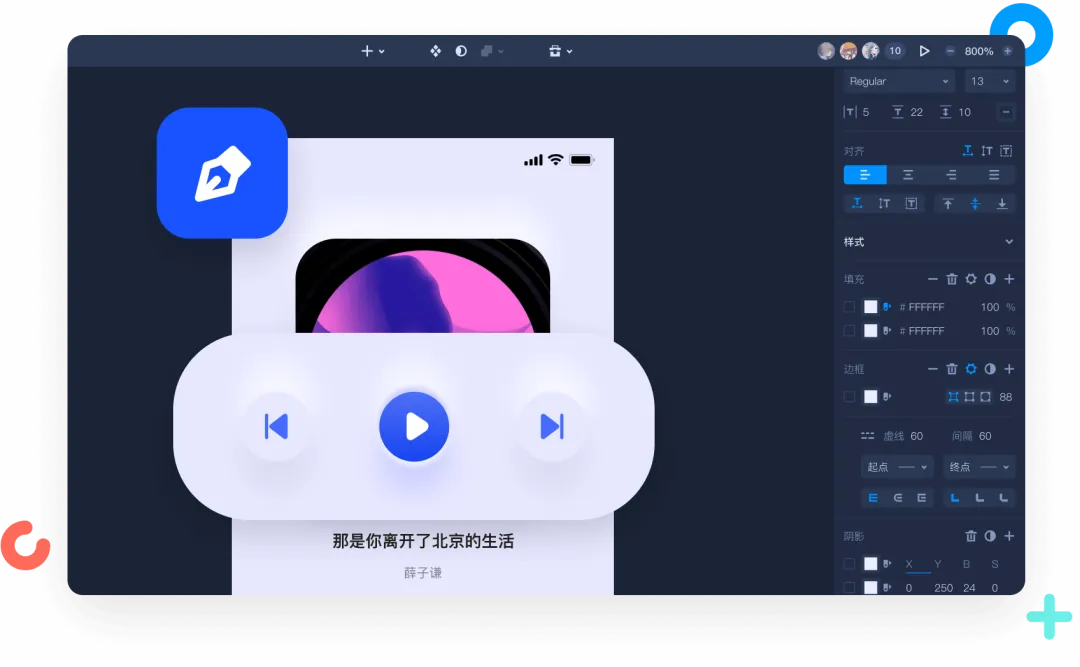
Task: Open the font size 13 dropdown
Action: pyautogui.click(x=990, y=81)
